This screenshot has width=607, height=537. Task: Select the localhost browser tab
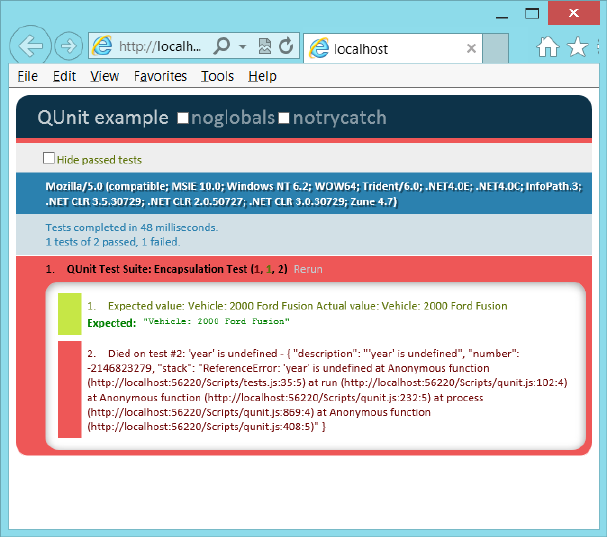(393, 49)
